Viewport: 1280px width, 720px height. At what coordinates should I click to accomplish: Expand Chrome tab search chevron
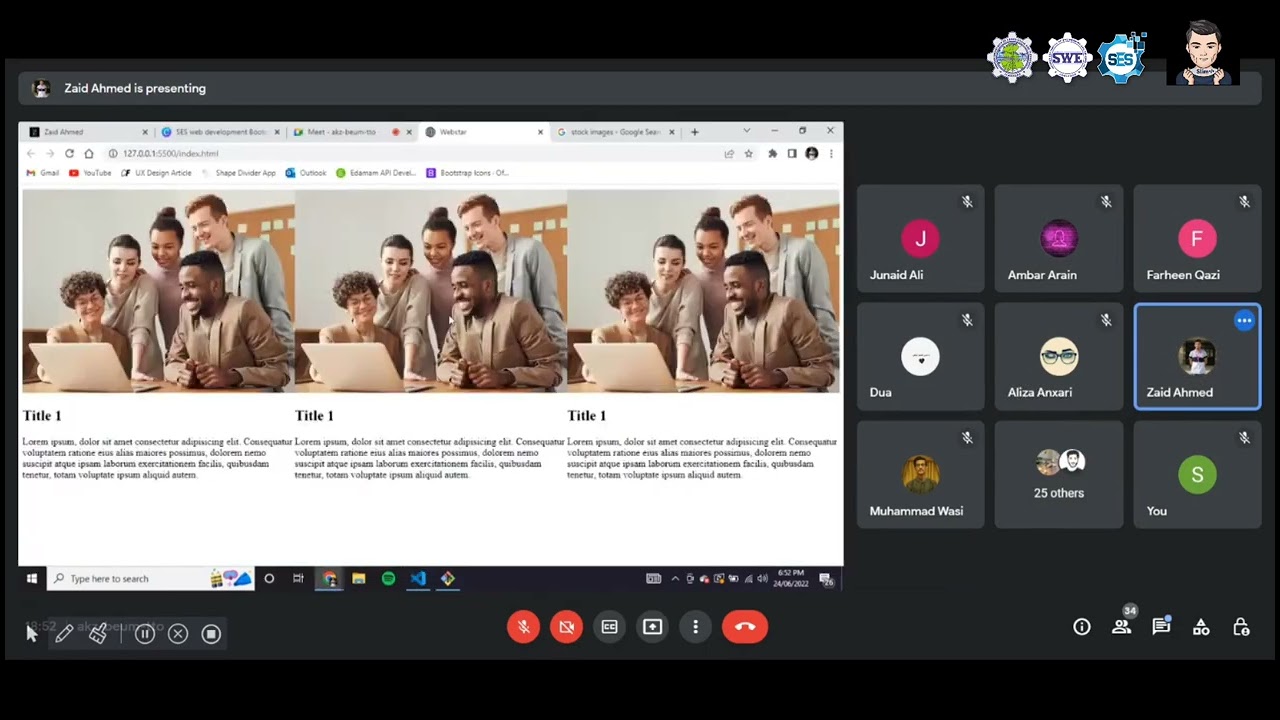(x=746, y=131)
